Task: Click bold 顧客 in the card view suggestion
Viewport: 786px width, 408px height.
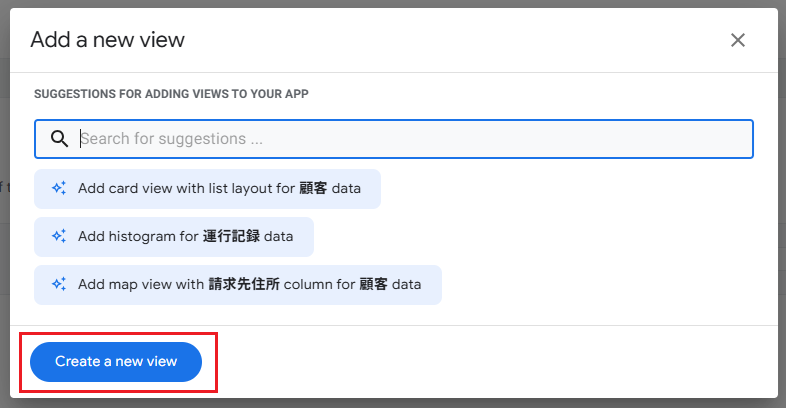Action: click(313, 188)
